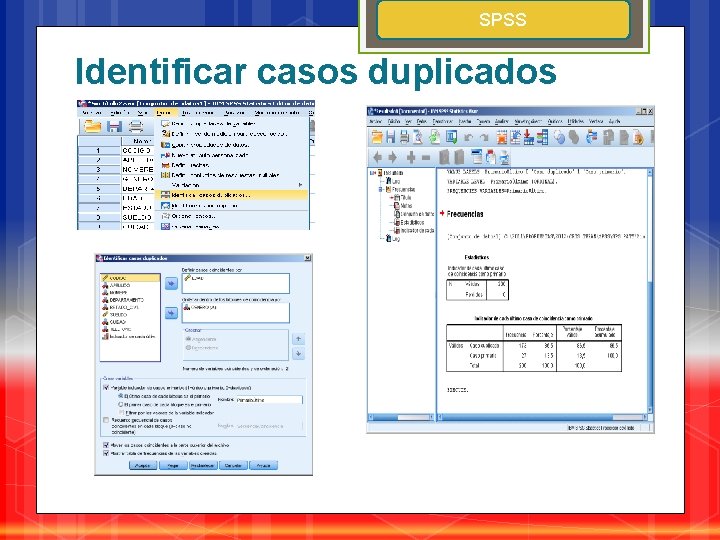Click Promote left-arrow icon in Viewer outline toolbar
720x540 pixels.
point(377,158)
